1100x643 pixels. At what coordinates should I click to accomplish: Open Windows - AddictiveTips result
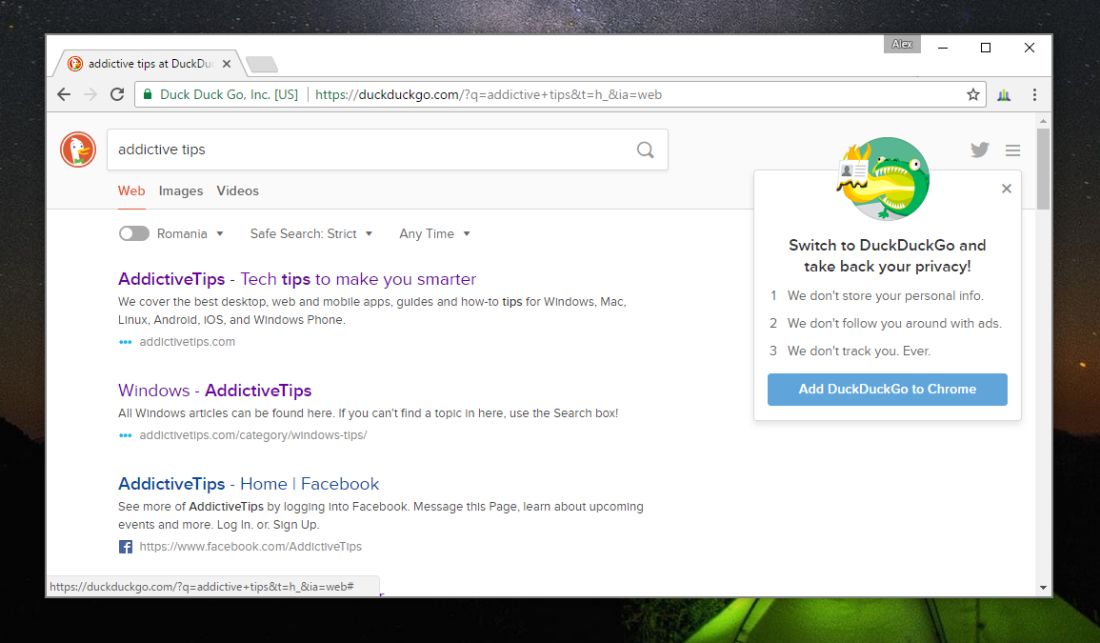215,391
